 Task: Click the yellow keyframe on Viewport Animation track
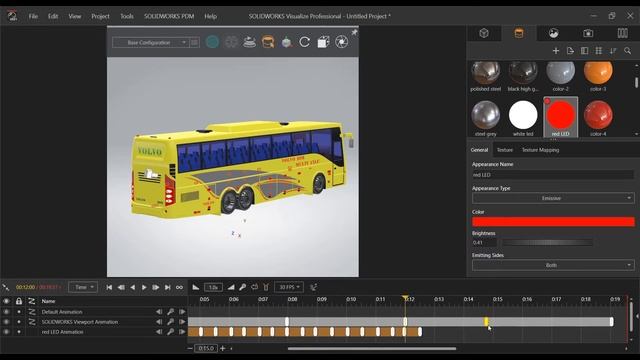tap(486, 322)
